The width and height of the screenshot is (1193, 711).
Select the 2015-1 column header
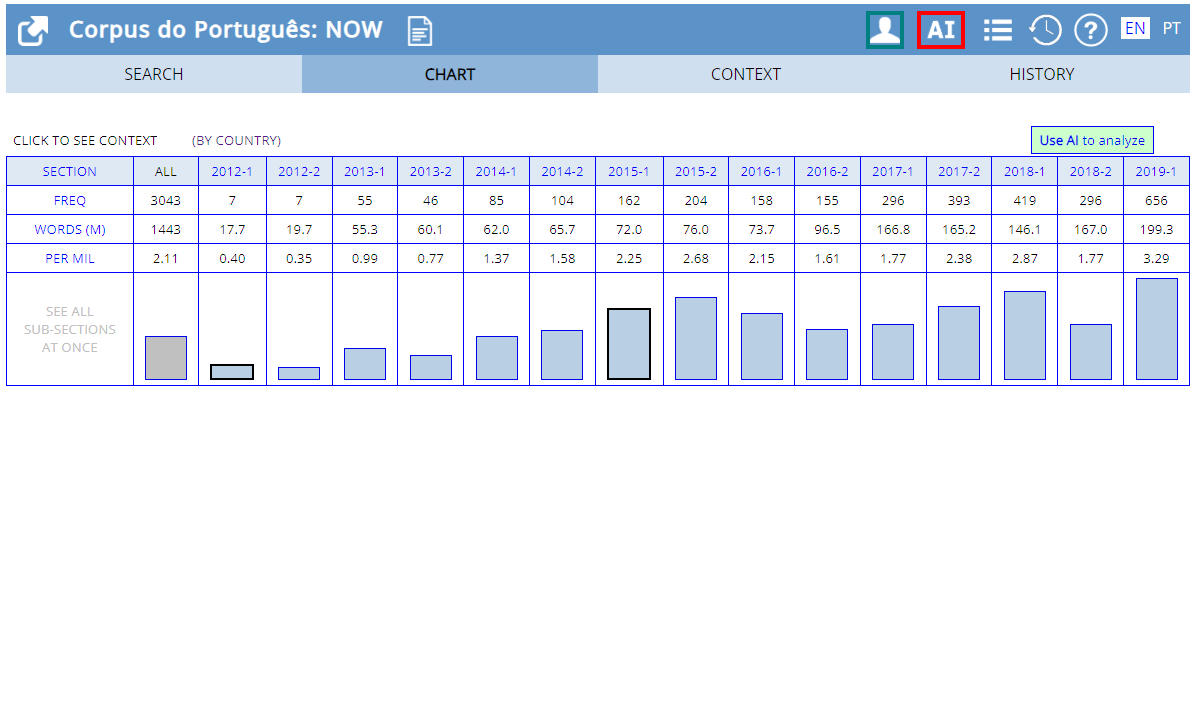point(629,172)
